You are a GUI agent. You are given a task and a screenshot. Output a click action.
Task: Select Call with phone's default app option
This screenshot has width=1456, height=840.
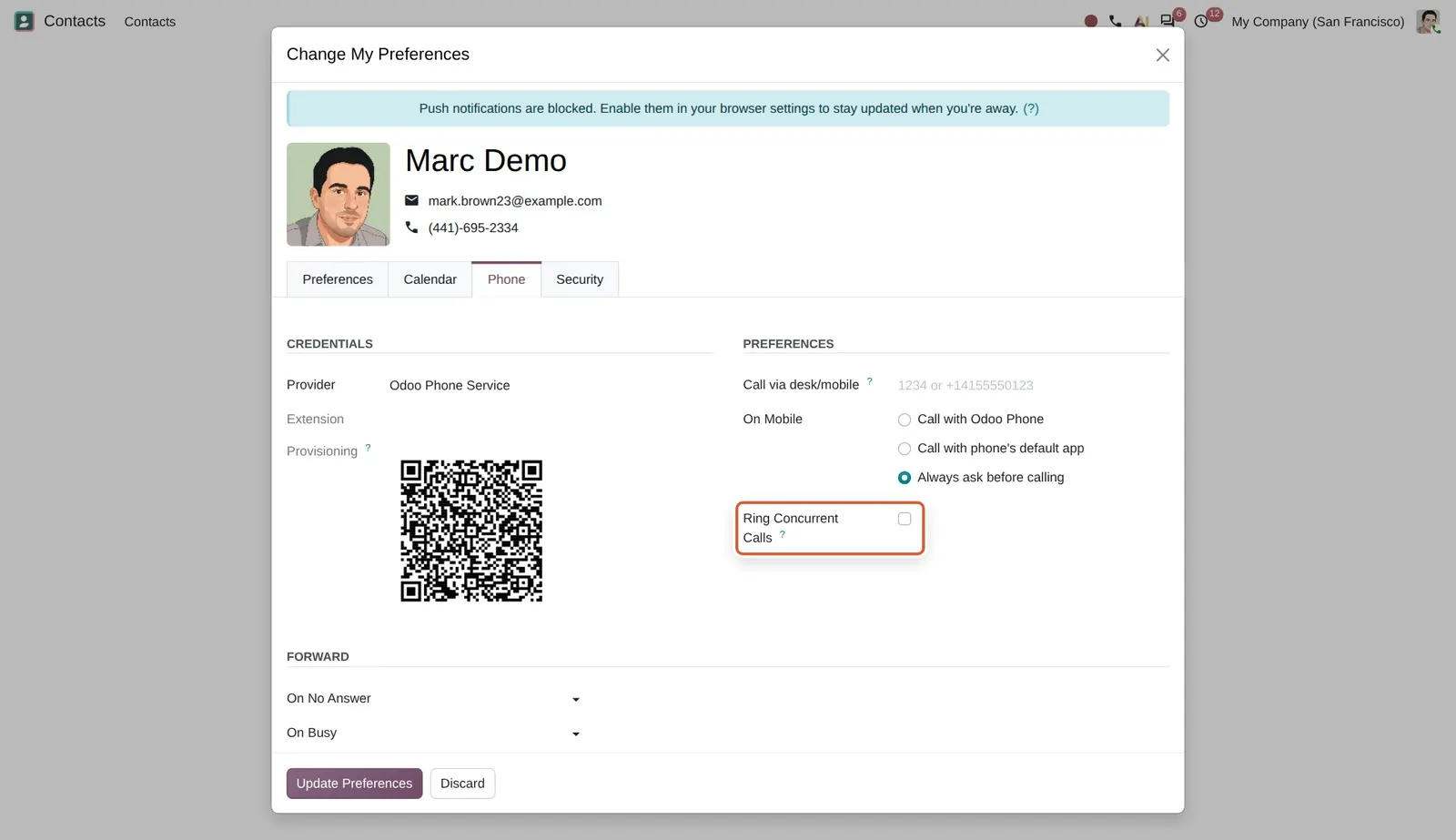904,449
